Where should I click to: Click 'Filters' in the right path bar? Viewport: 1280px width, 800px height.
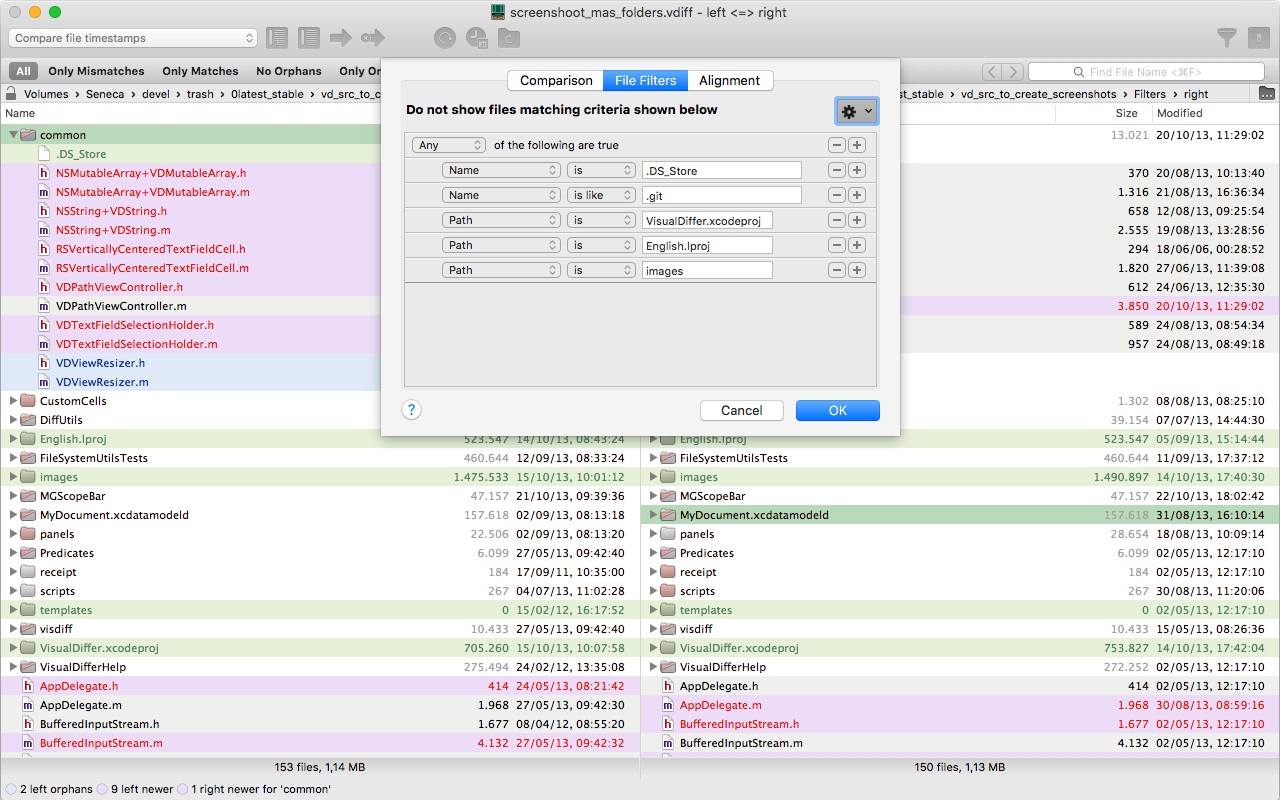click(1150, 94)
